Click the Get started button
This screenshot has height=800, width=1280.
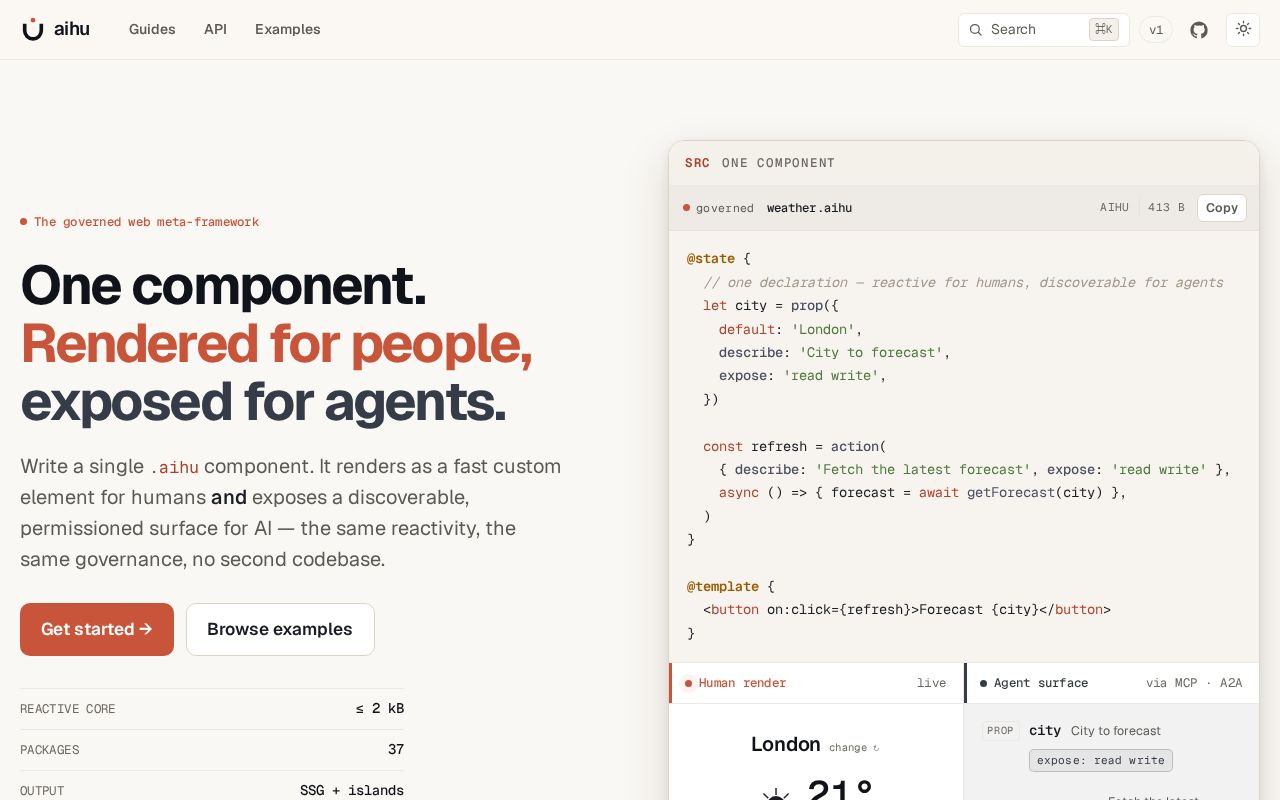pyautogui.click(x=97, y=629)
